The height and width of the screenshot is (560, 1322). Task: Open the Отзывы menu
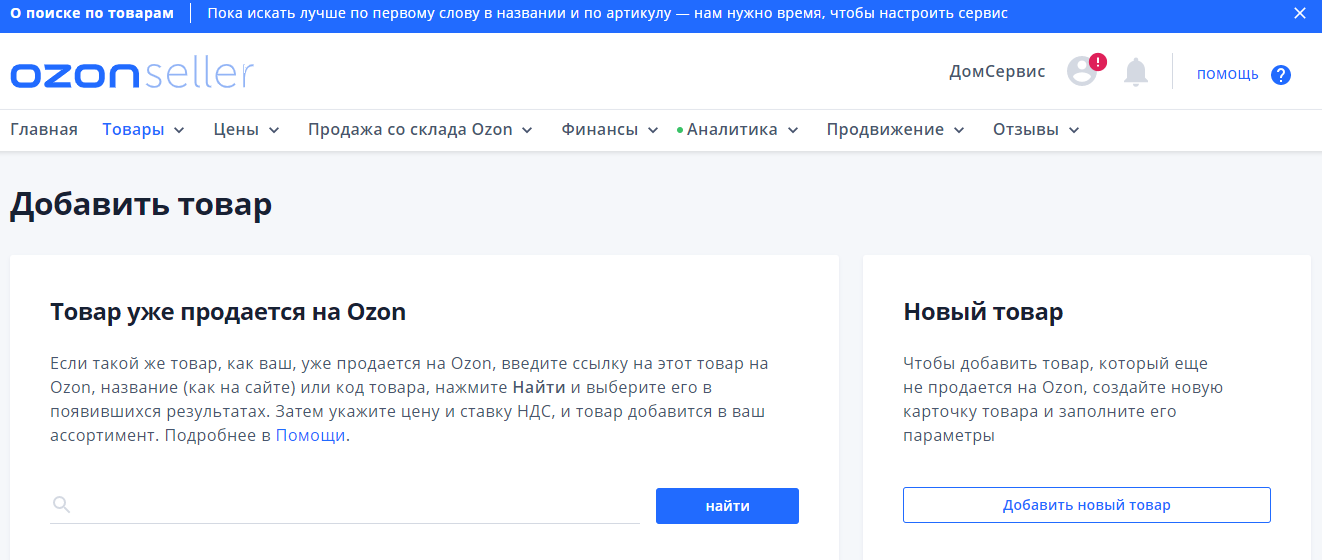(x=1025, y=129)
